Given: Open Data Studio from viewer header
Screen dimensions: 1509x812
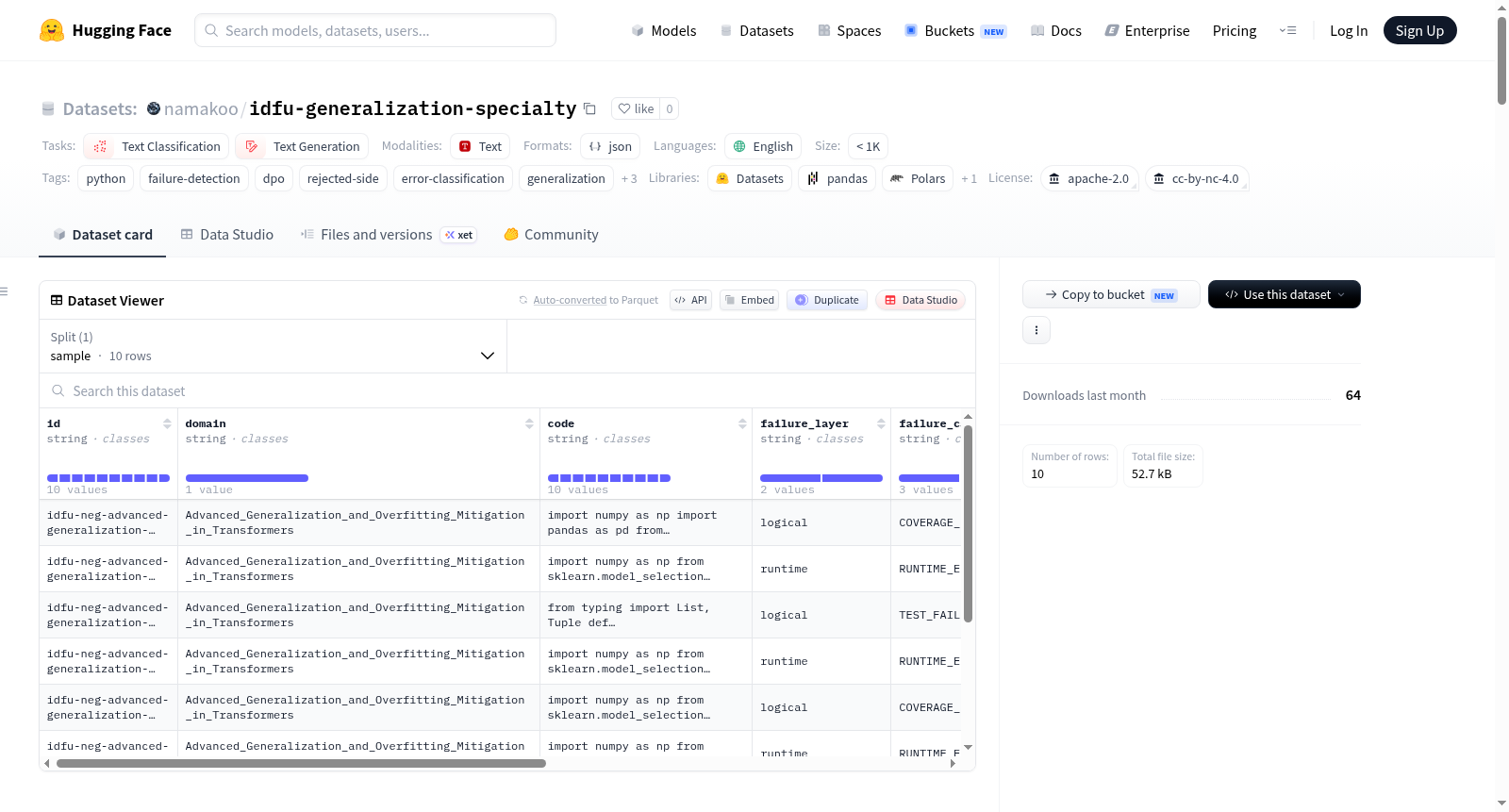Looking at the screenshot, I should (920, 300).
